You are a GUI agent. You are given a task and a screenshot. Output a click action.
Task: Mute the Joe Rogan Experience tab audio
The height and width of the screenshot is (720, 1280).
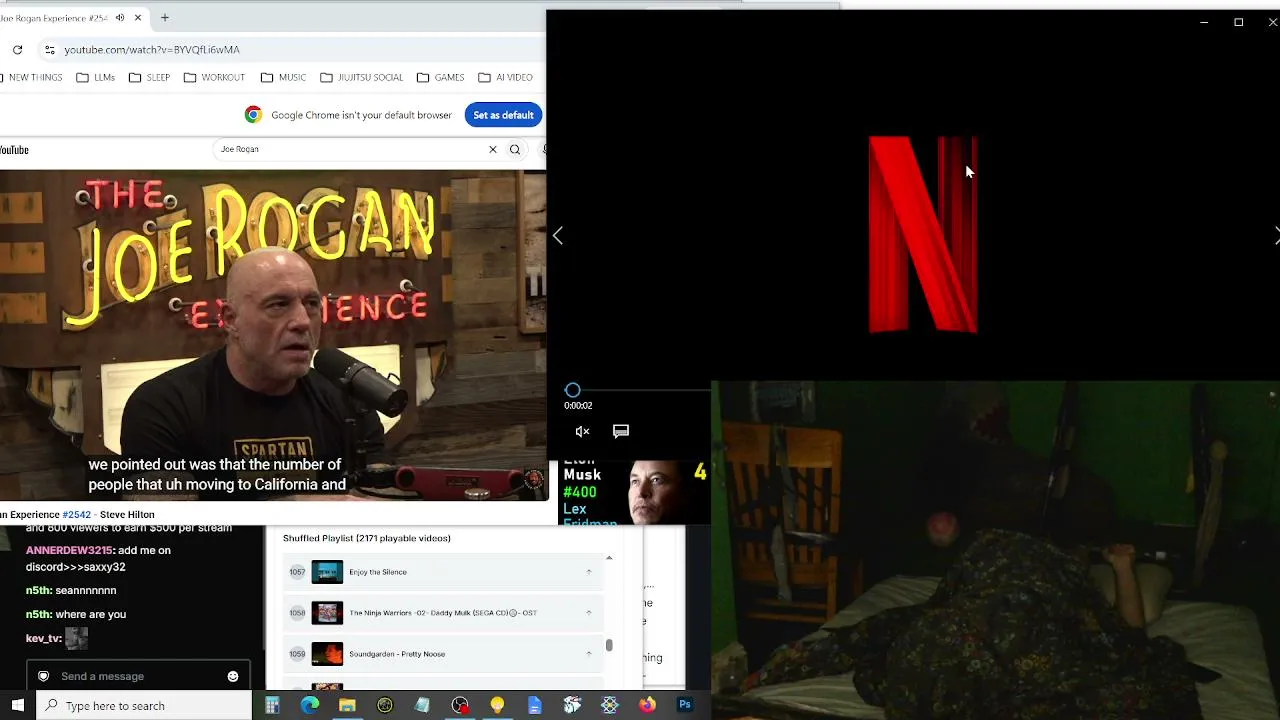(120, 17)
